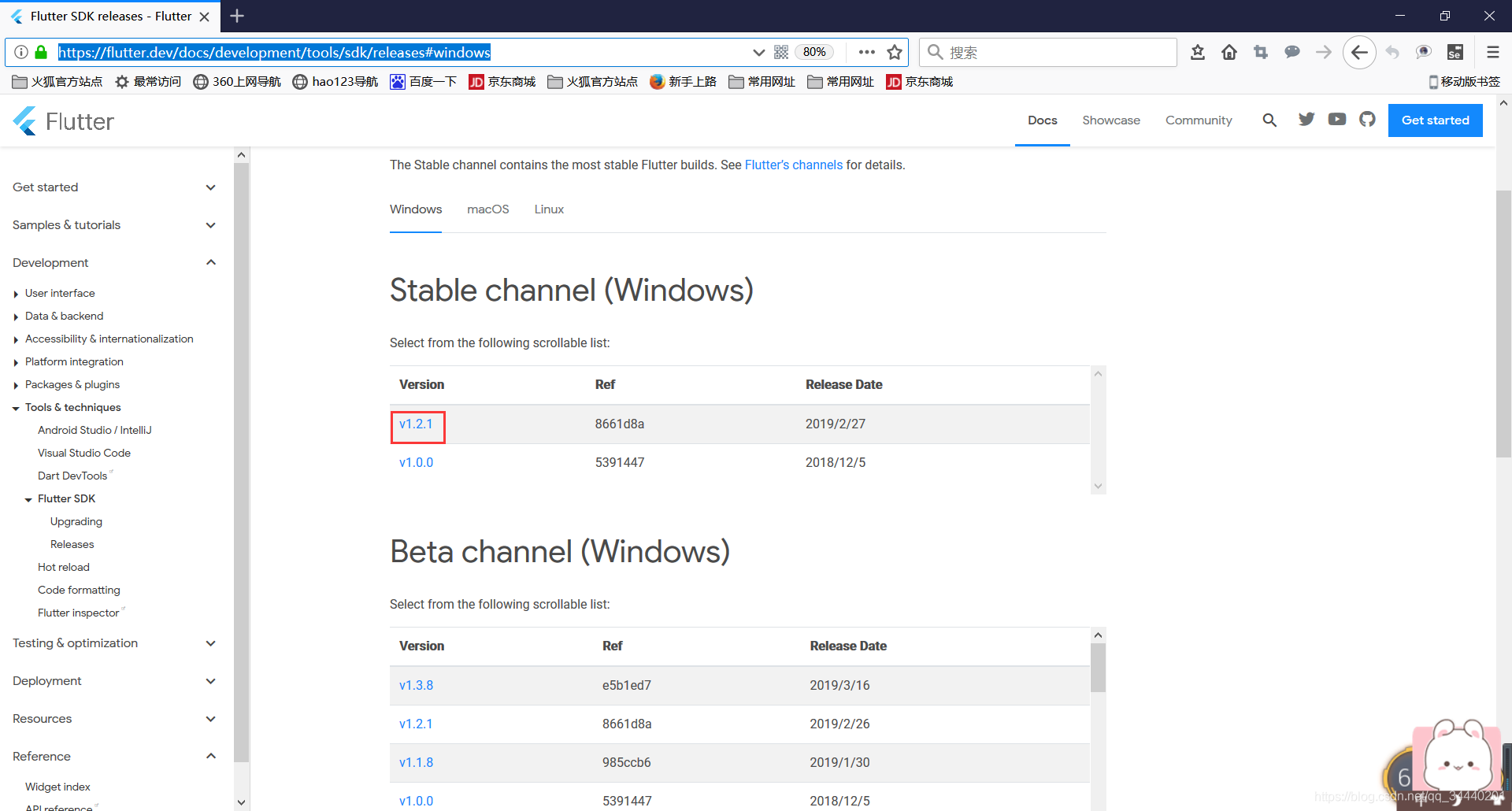Open the 最常访问 bookmark
The image size is (1512, 811).
148,82
